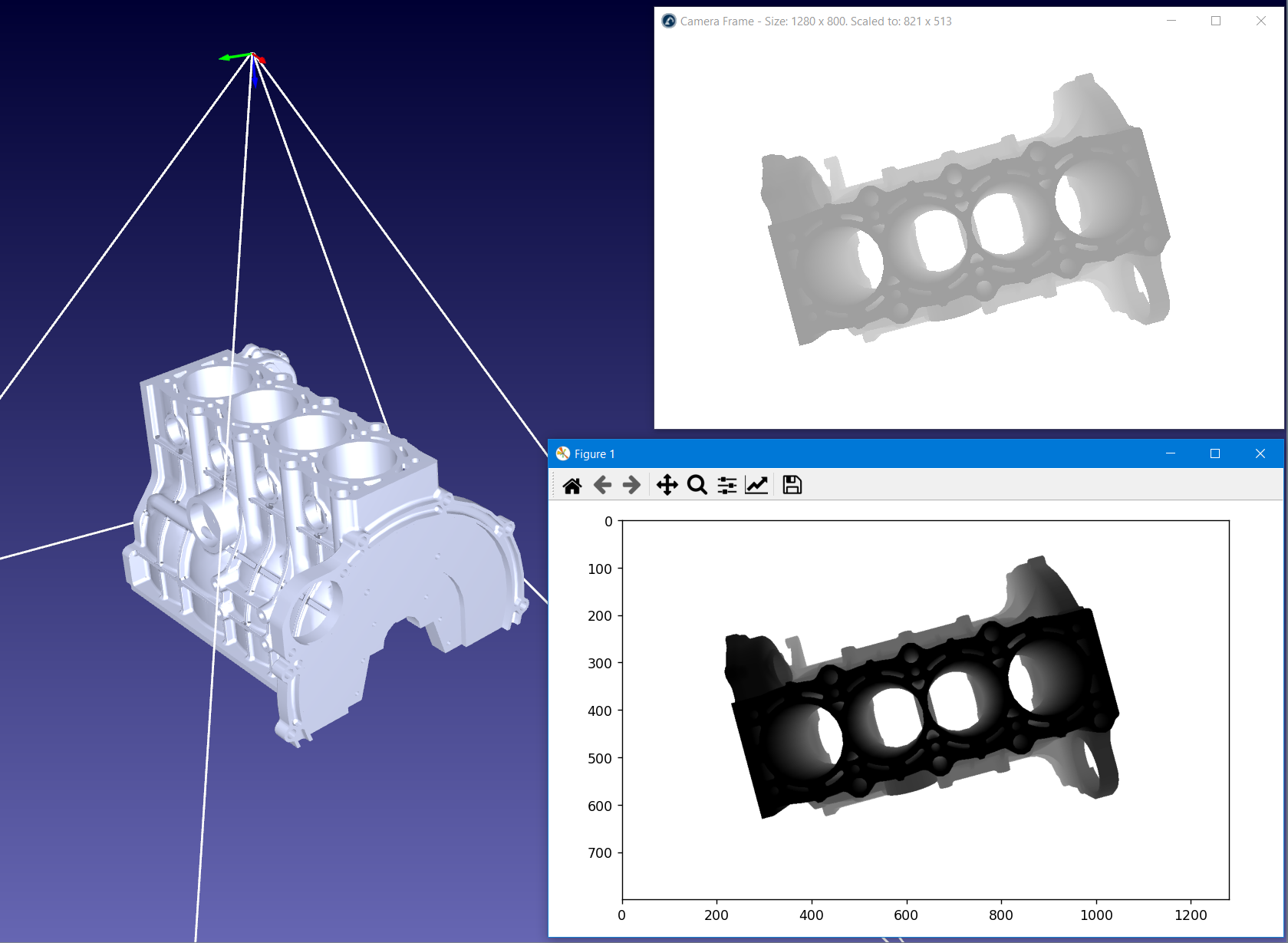This screenshot has width=1288, height=943.
Task: Go forward to next plot view
Action: [631, 485]
